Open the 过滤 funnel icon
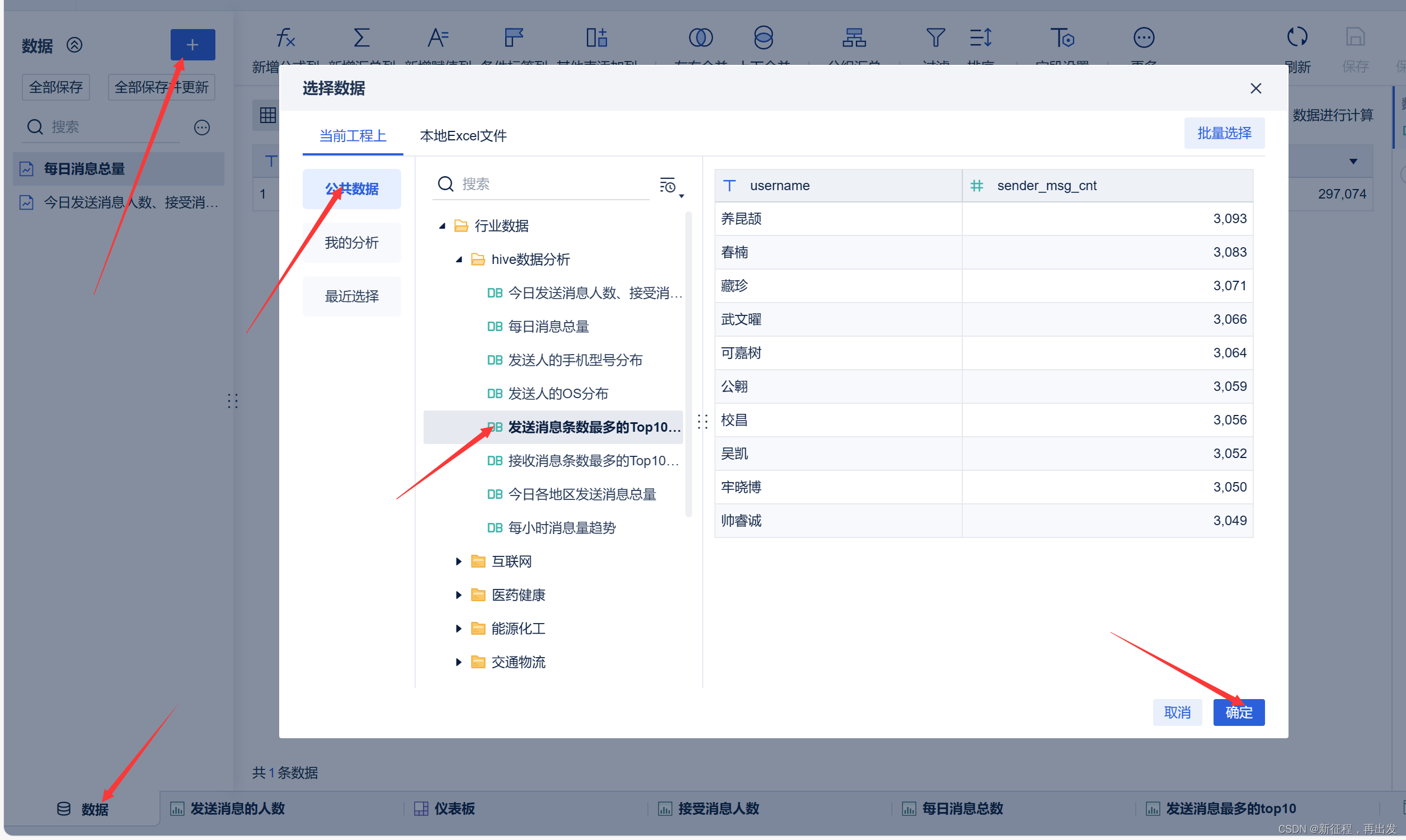This screenshot has width=1406, height=840. pyautogui.click(x=935, y=38)
